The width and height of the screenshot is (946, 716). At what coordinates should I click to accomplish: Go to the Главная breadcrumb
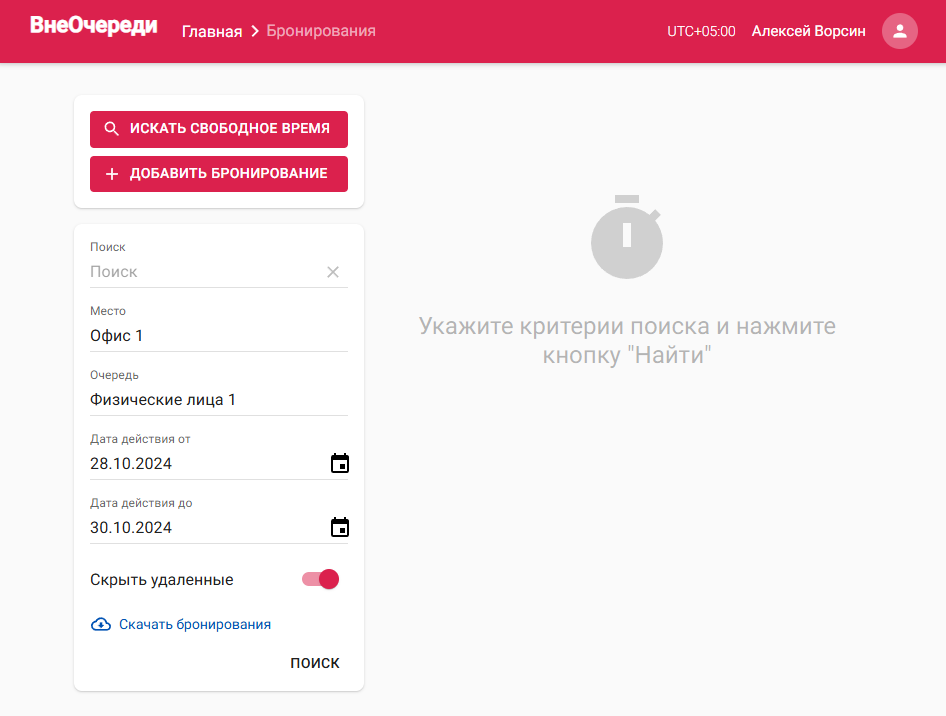(212, 31)
